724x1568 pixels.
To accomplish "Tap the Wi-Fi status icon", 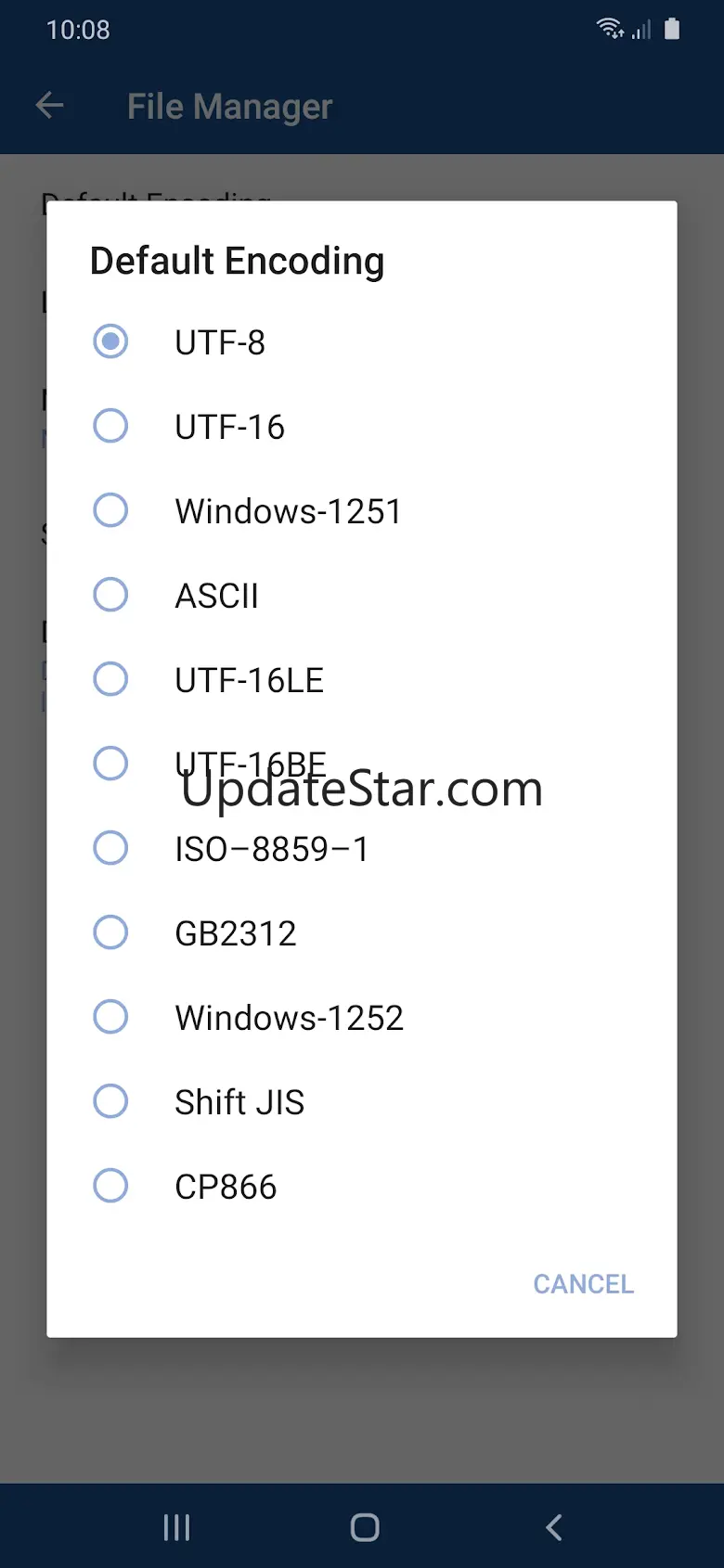I will pyautogui.click(x=610, y=29).
